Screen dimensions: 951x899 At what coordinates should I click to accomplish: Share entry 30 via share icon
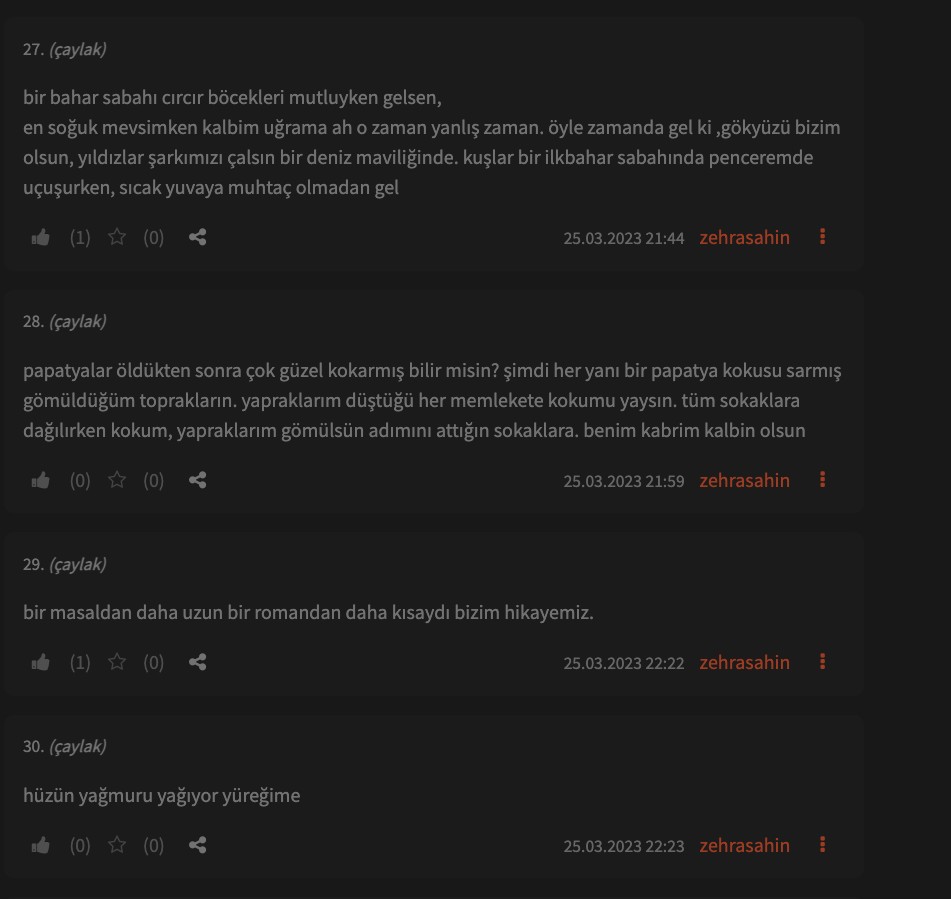[198, 846]
